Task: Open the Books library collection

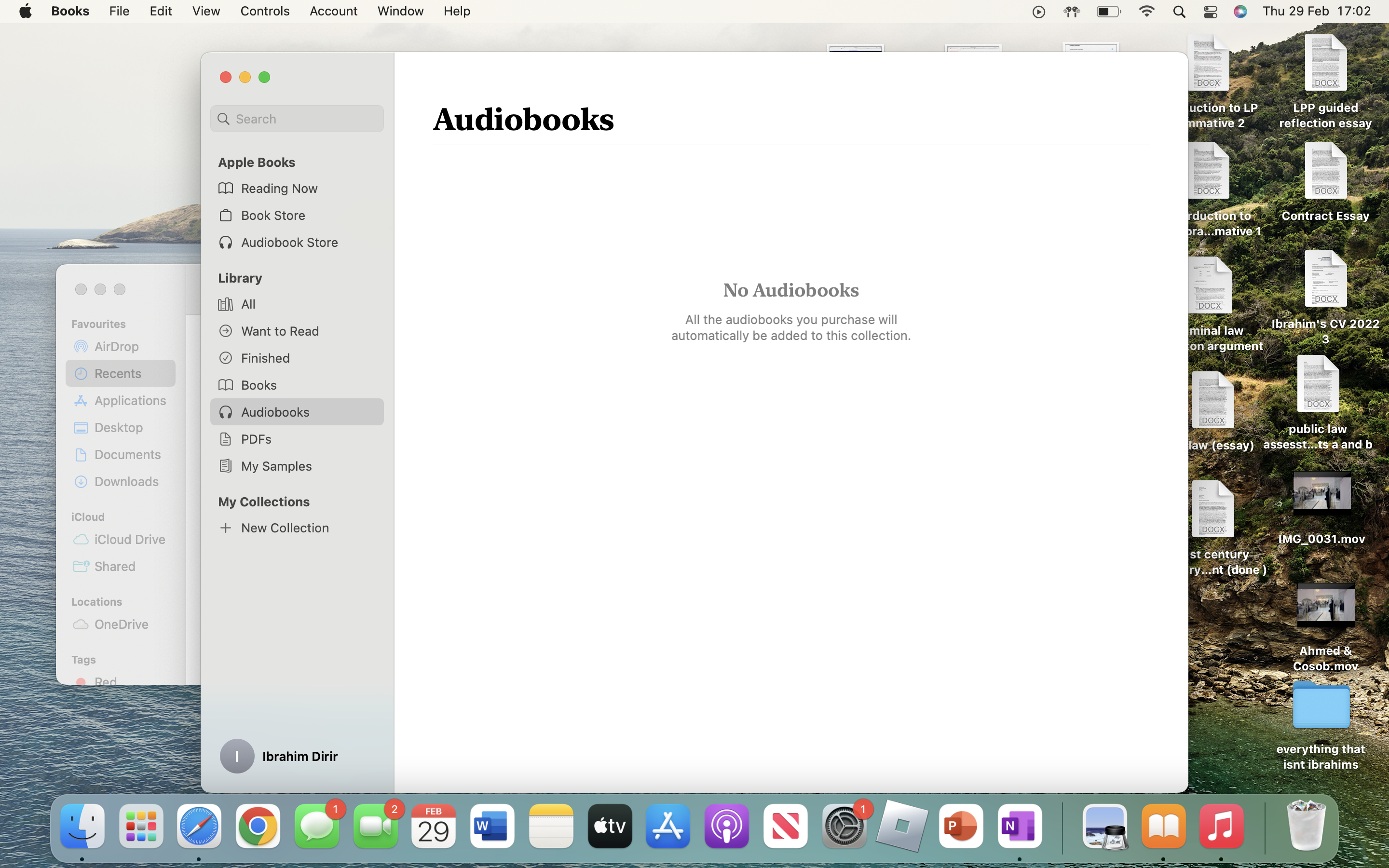Action: pyautogui.click(x=297, y=385)
